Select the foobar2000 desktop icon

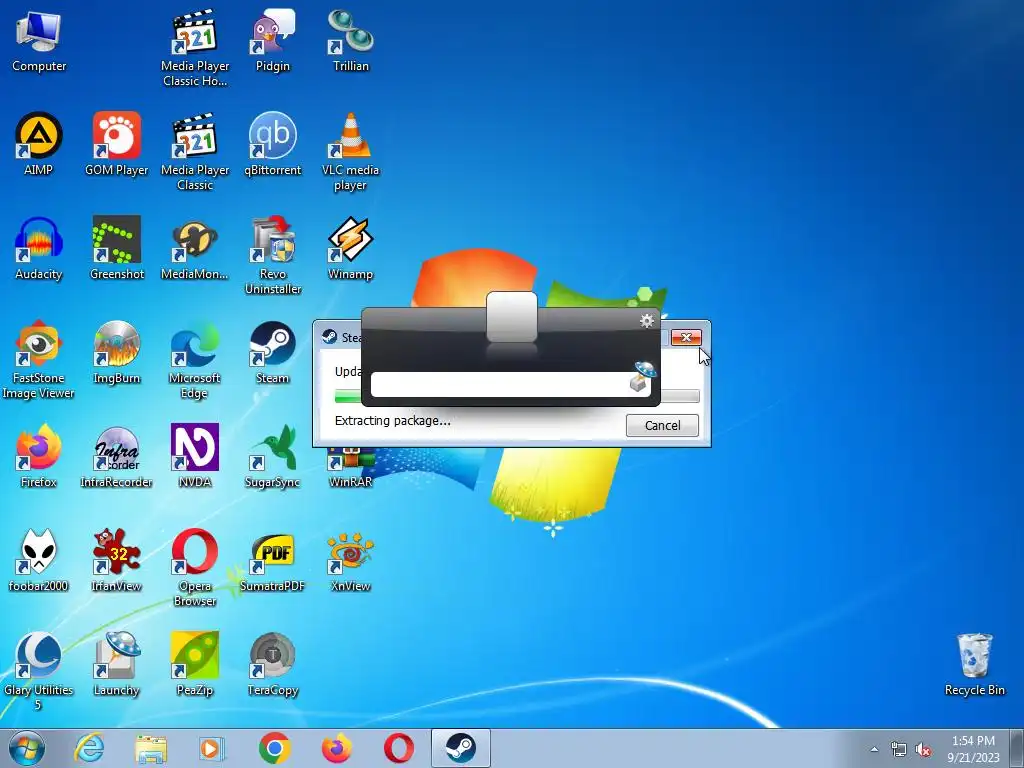(39, 560)
